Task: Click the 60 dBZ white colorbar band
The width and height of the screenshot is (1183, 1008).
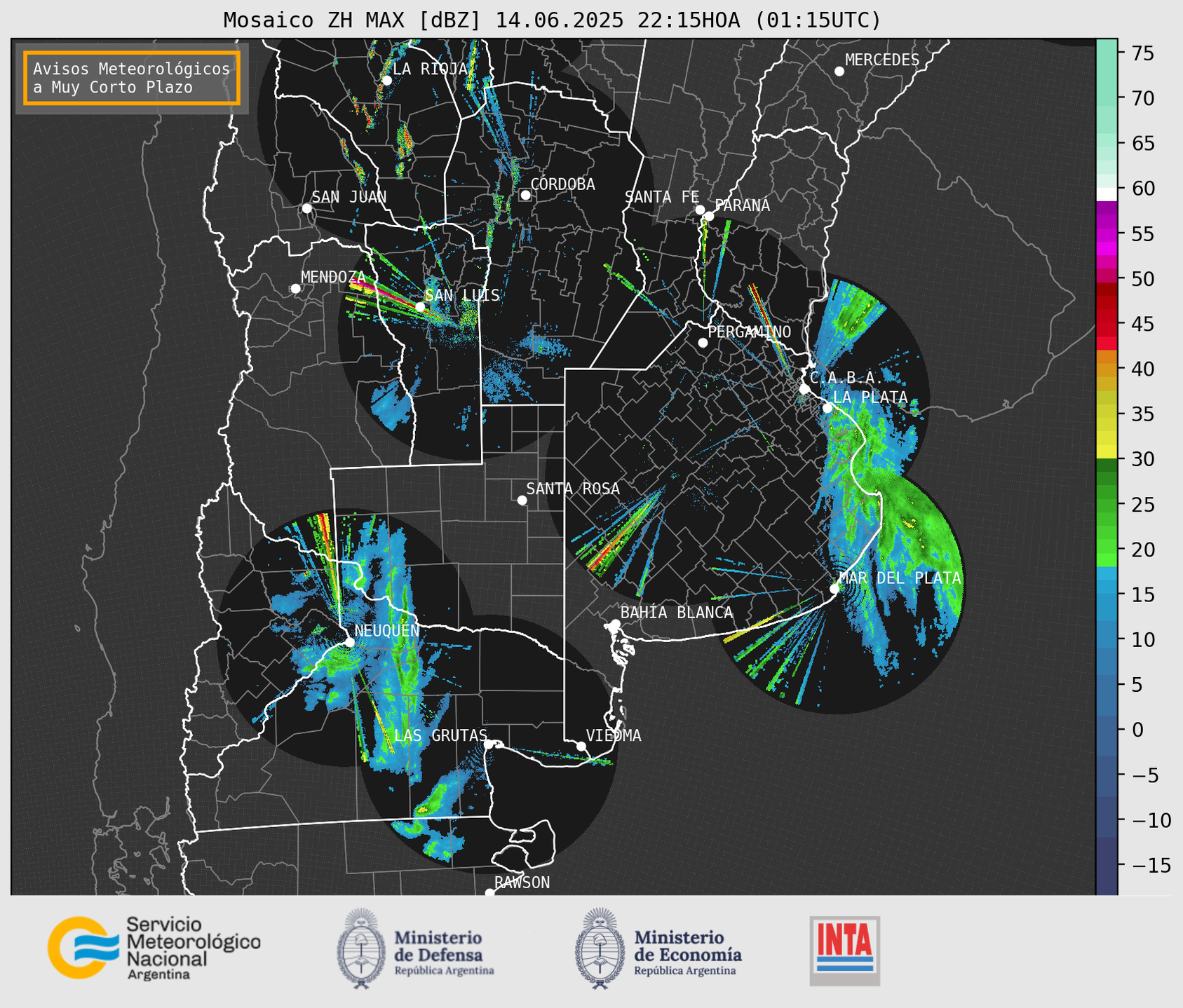Action: click(x=1107, y=193)
